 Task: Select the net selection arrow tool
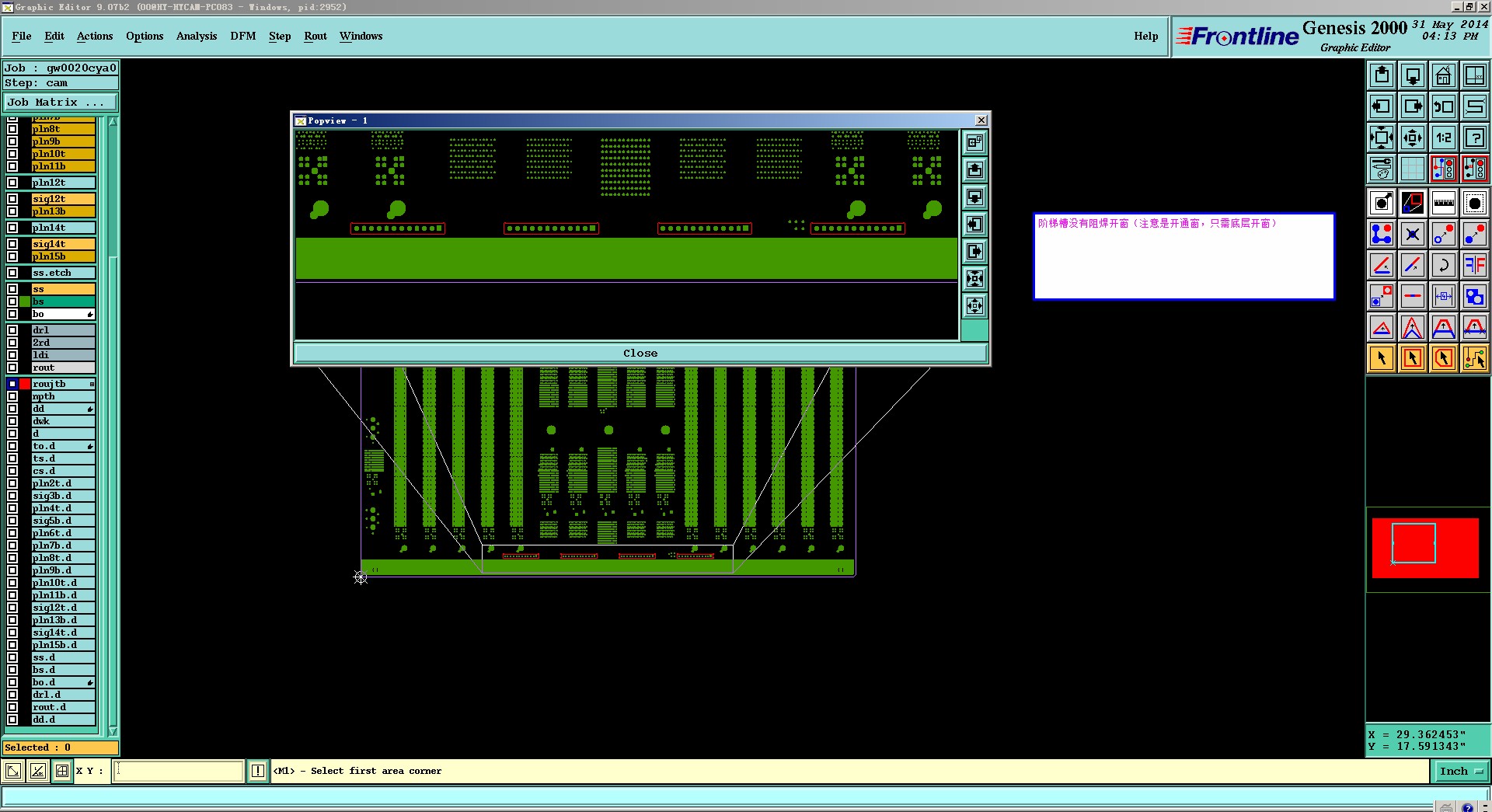click(1475, 358)
